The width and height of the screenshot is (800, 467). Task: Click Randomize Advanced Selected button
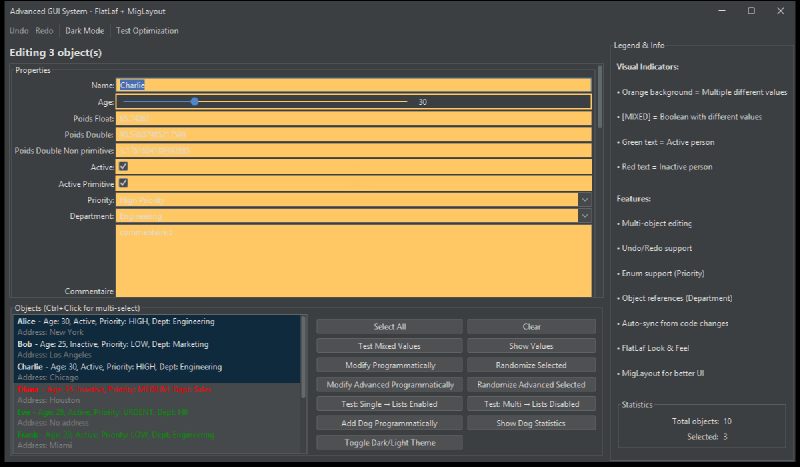(x=531, y=385)
